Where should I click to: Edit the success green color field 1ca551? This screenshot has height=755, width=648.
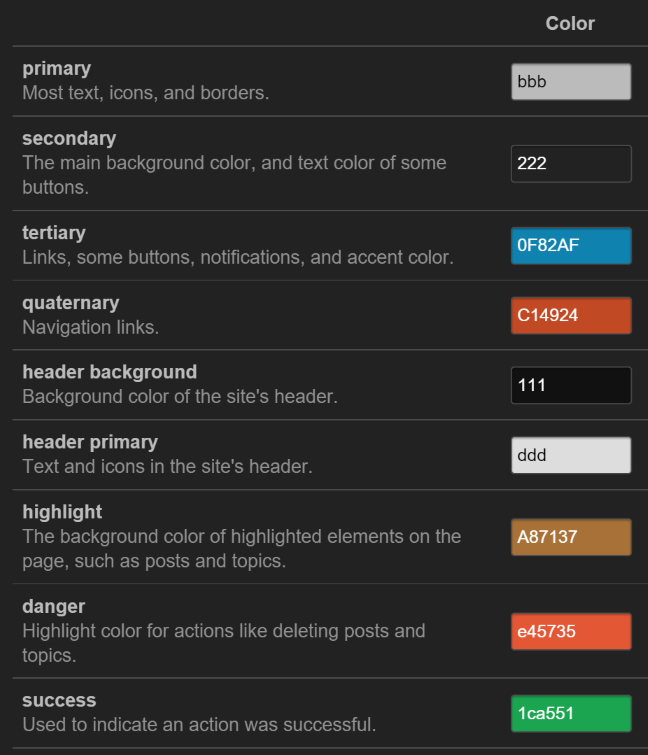(570, 713)
